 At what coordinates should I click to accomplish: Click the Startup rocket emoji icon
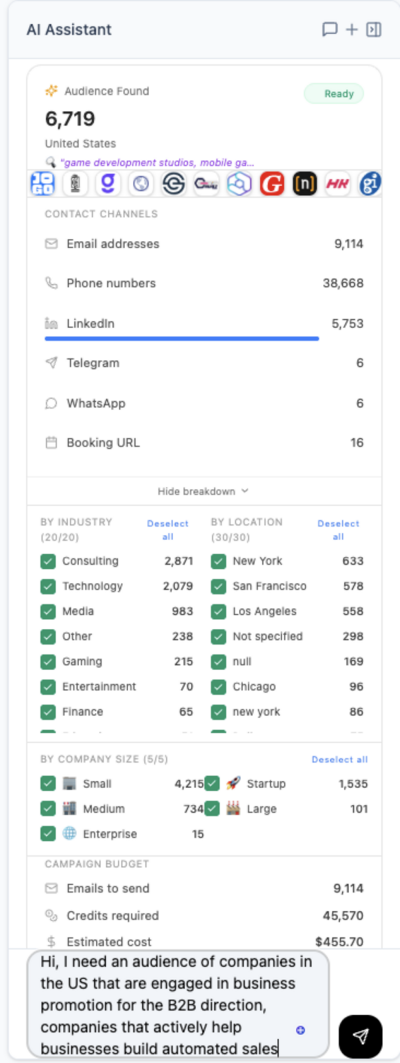233,783
